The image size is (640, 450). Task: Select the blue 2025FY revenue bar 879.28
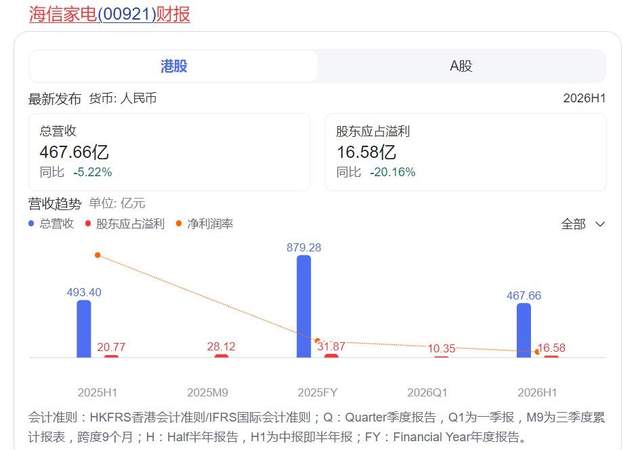coord(304,306)
